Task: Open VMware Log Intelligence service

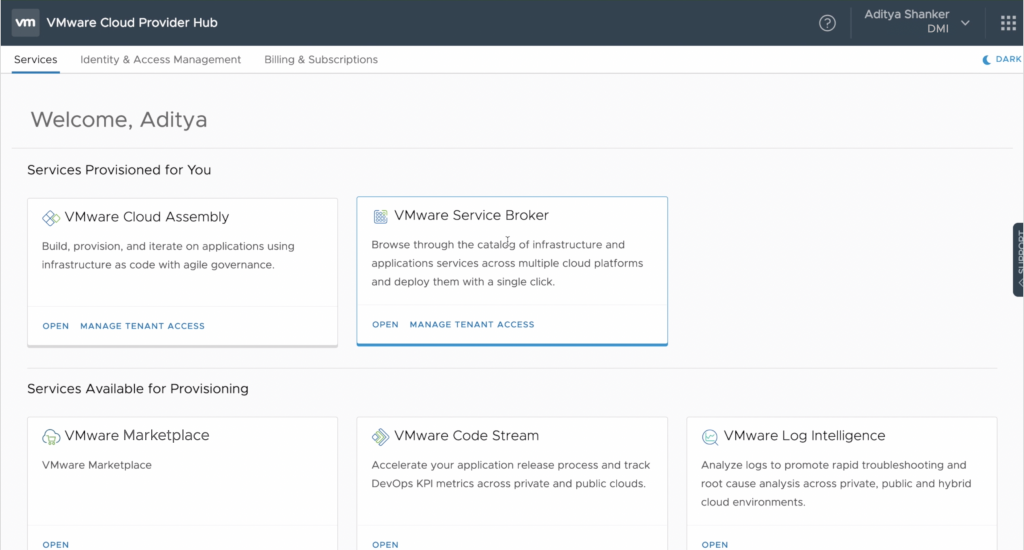Action: (x=715, y=544)
